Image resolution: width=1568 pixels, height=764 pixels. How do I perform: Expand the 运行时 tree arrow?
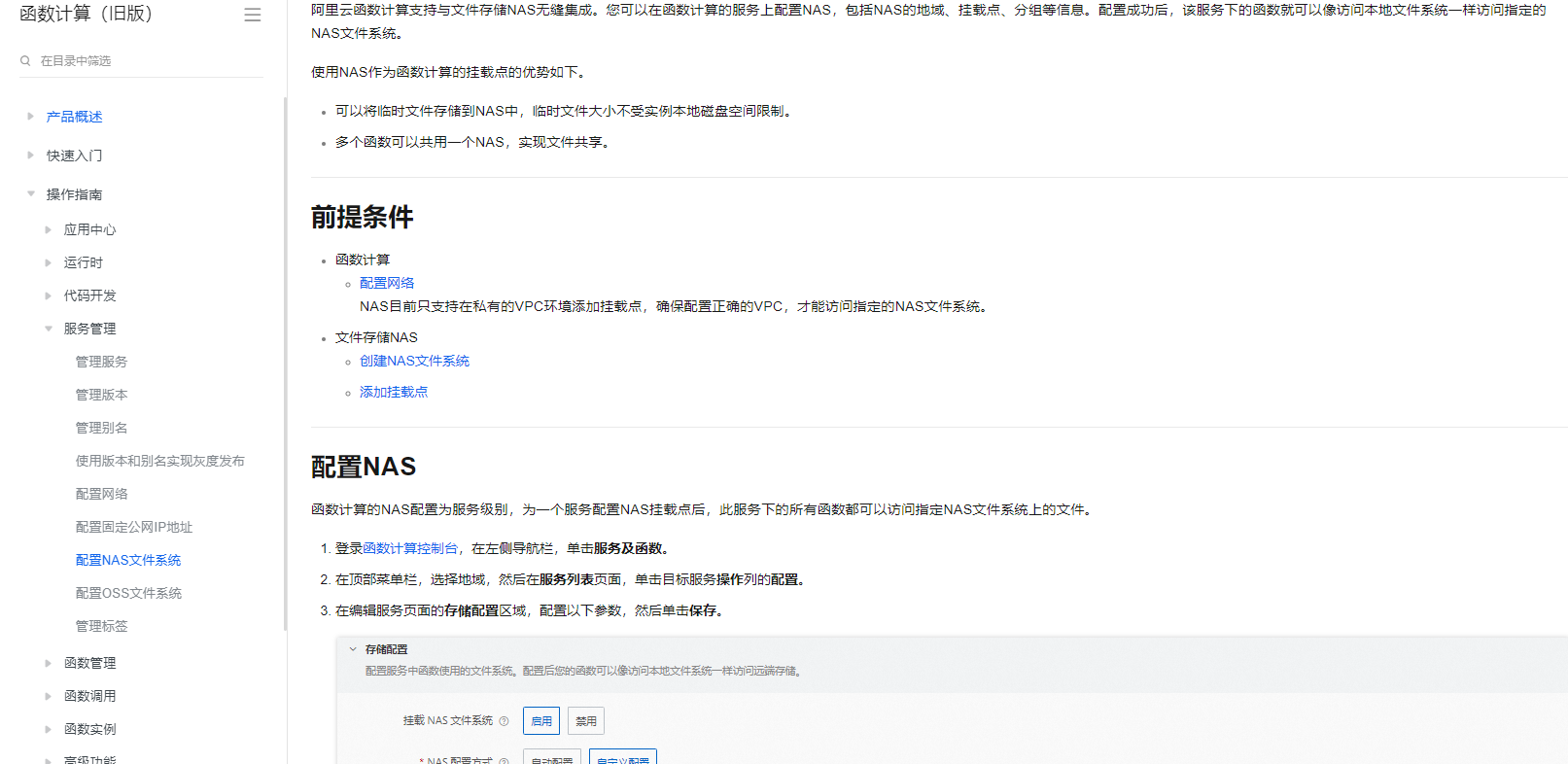49,262
